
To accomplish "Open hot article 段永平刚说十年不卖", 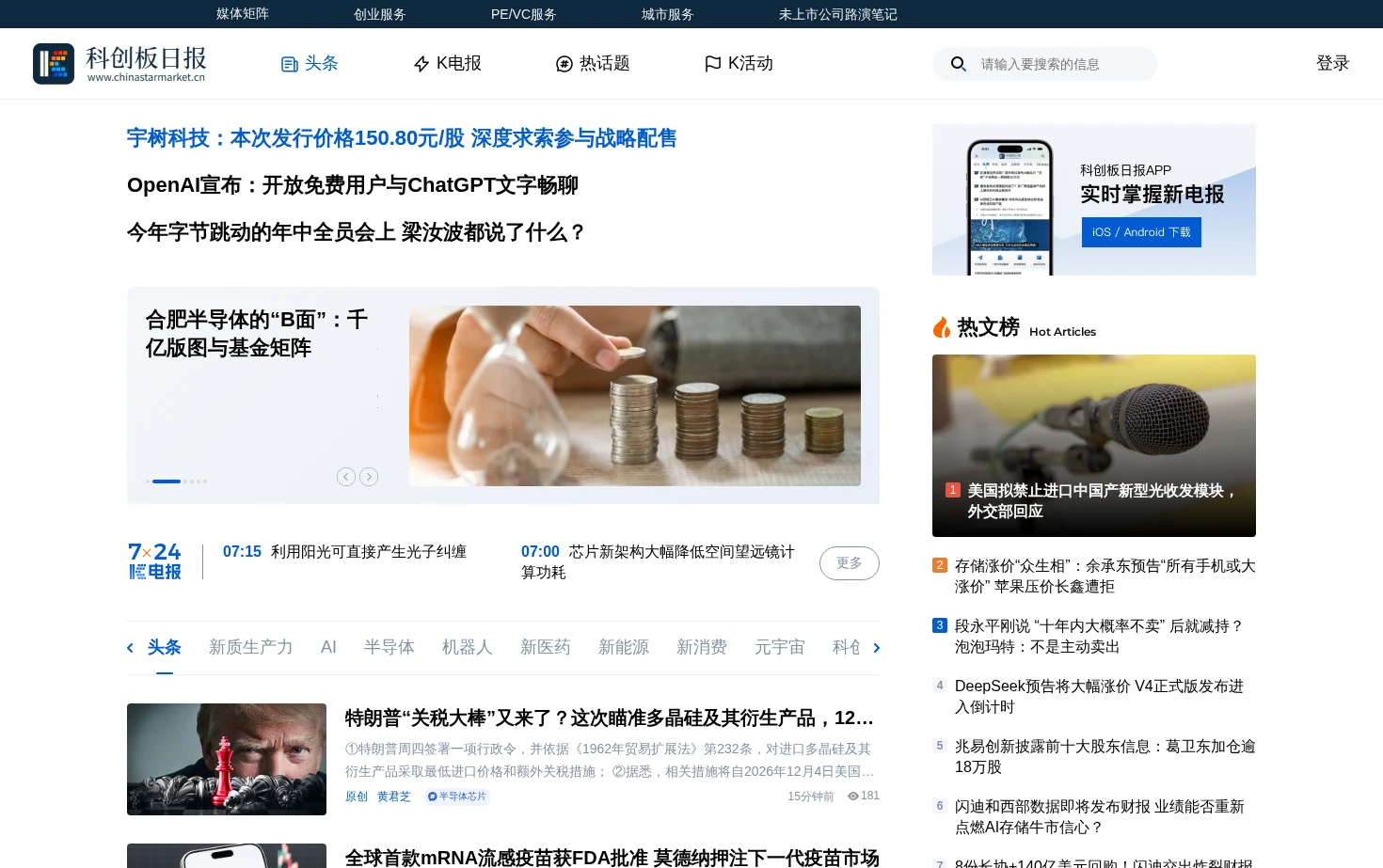I will (1099, 637).
